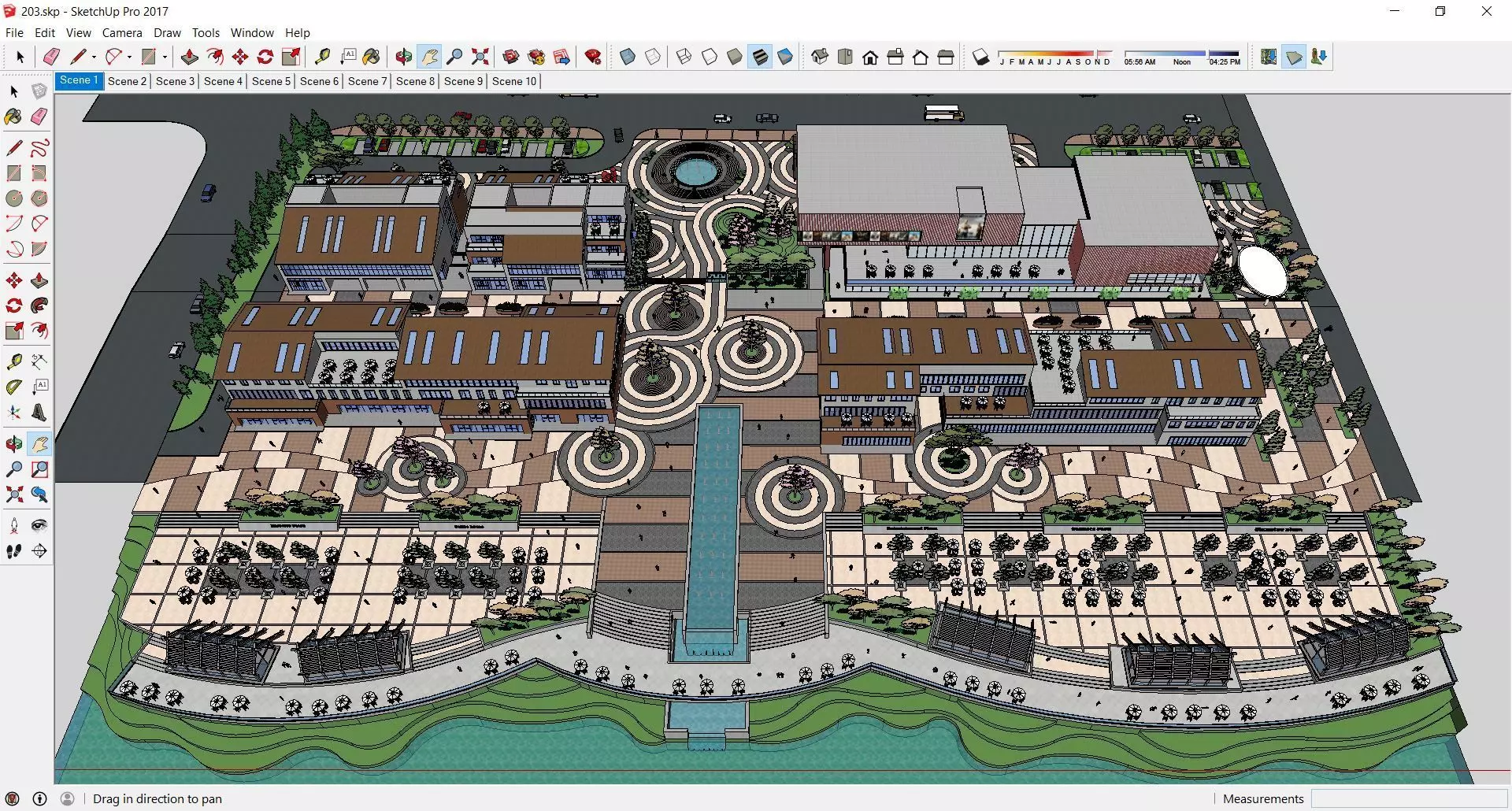
Task: Click the sign-in person icon in status bar
Action: pyautogui.click(x=68, y=798)
